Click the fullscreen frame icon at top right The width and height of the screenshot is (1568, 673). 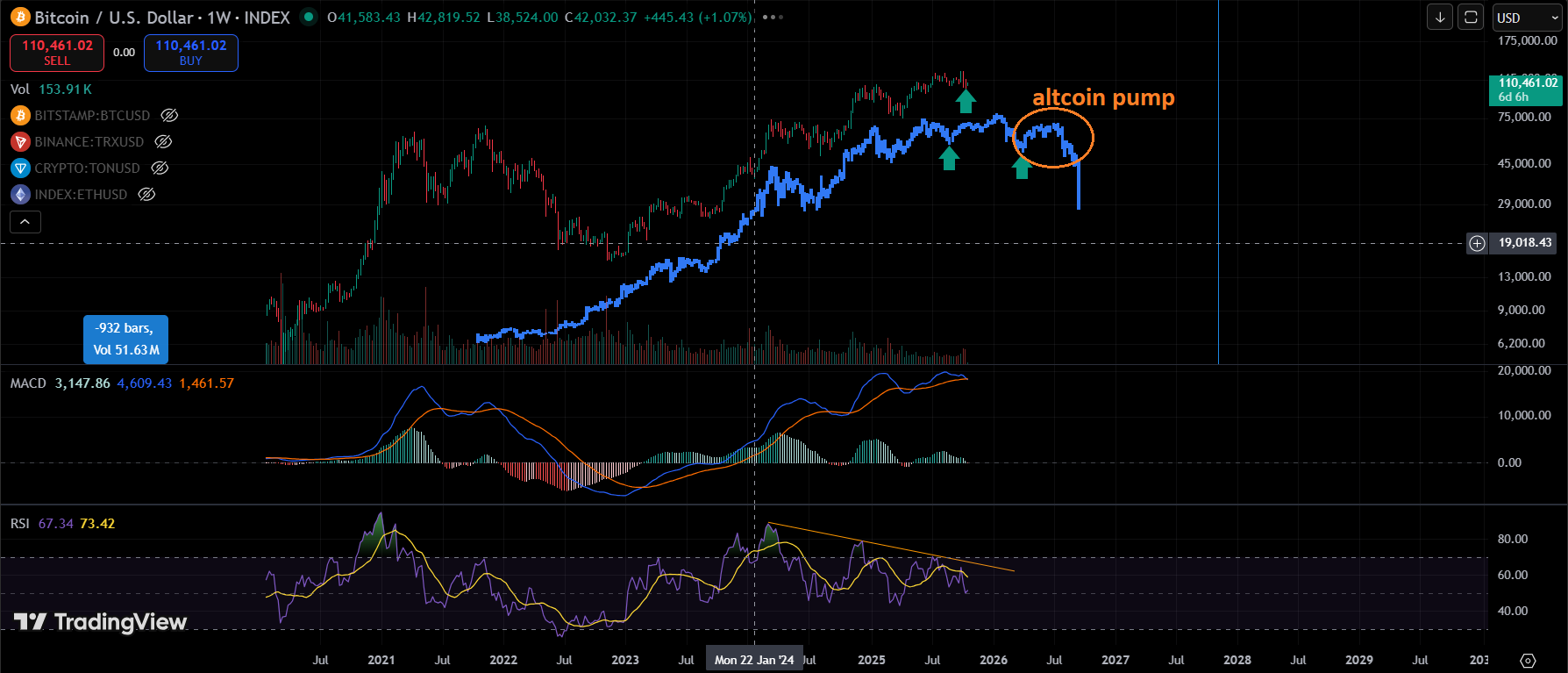tap(1471, 18)
